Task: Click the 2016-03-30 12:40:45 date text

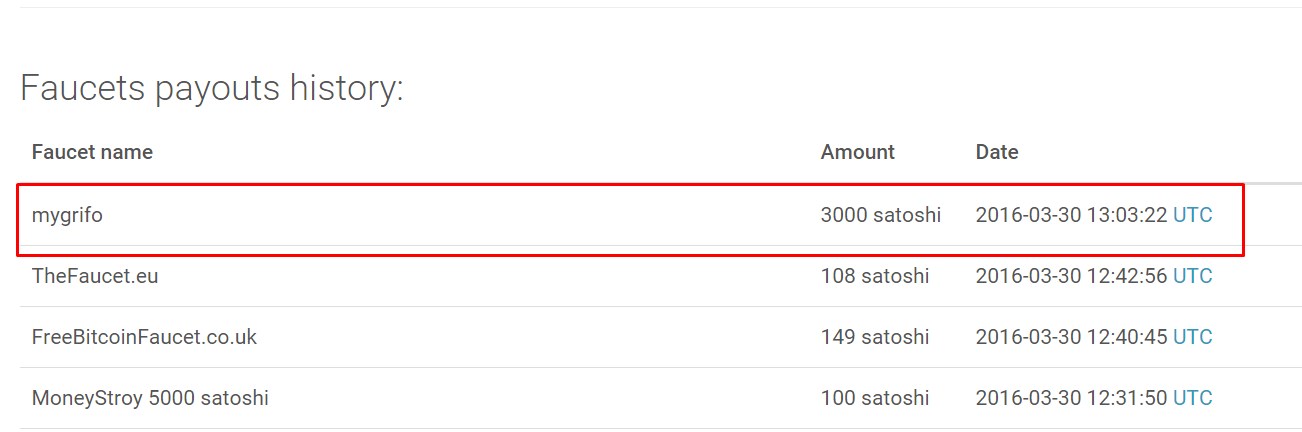Action: click(1071, 337)
